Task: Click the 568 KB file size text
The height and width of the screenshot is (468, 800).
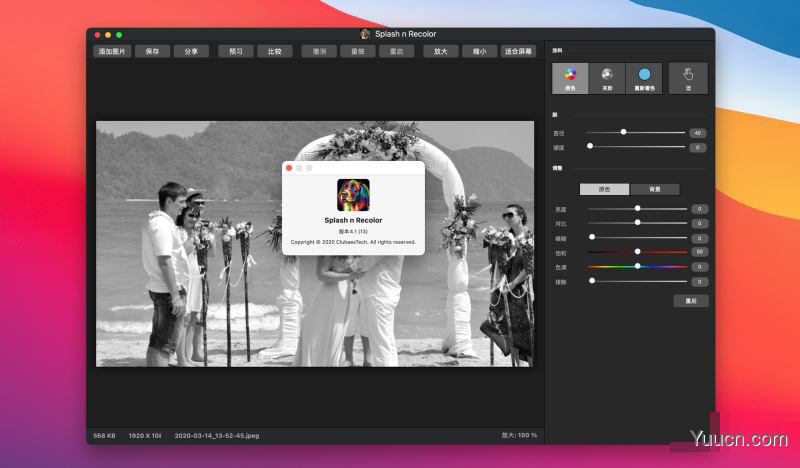Action: [x=104, y=435]
